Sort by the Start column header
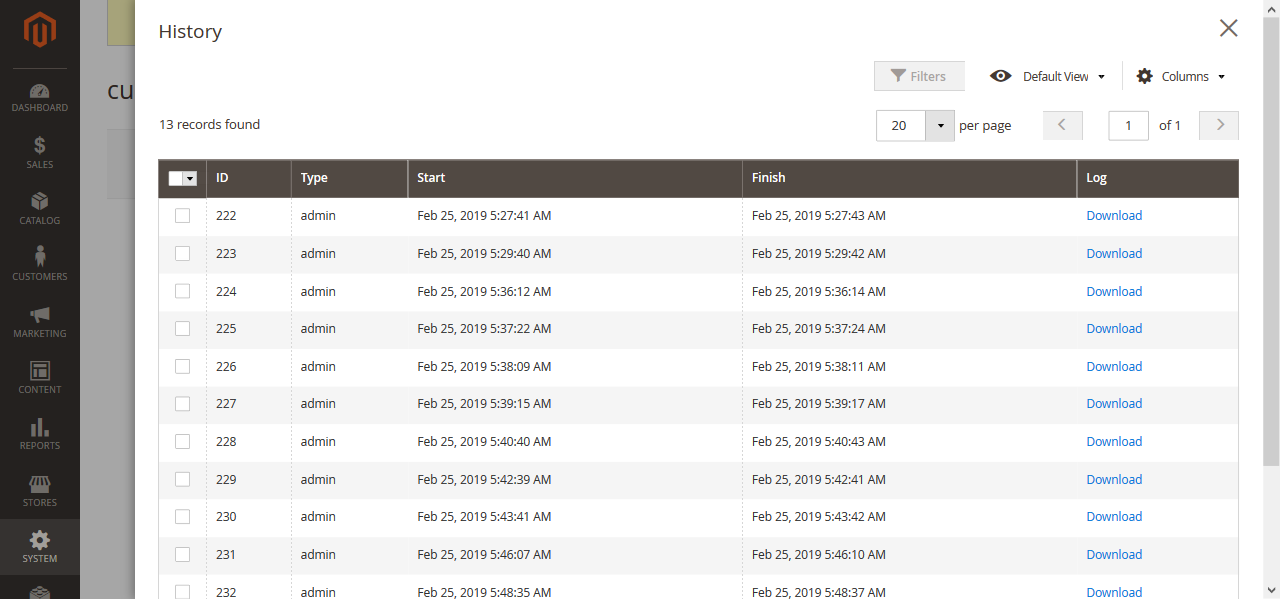1280x599 pixels. pyautogui.click(x=431, y=178)
